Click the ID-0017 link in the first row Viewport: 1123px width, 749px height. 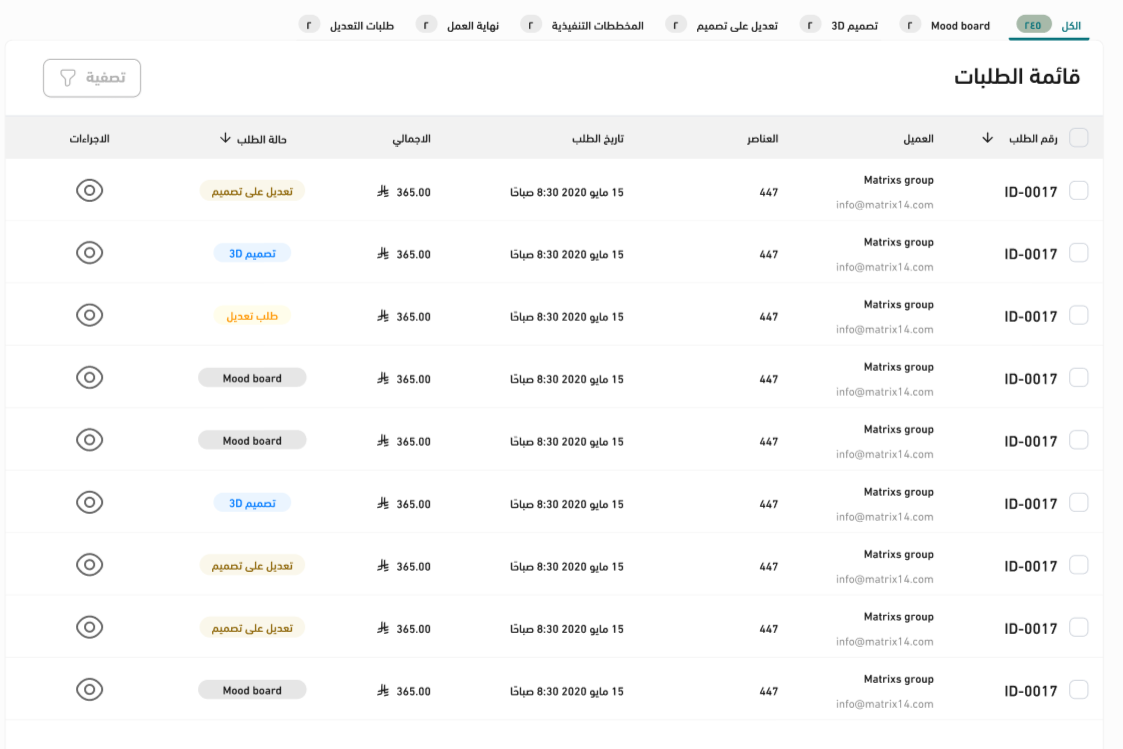pos(1030,192)
